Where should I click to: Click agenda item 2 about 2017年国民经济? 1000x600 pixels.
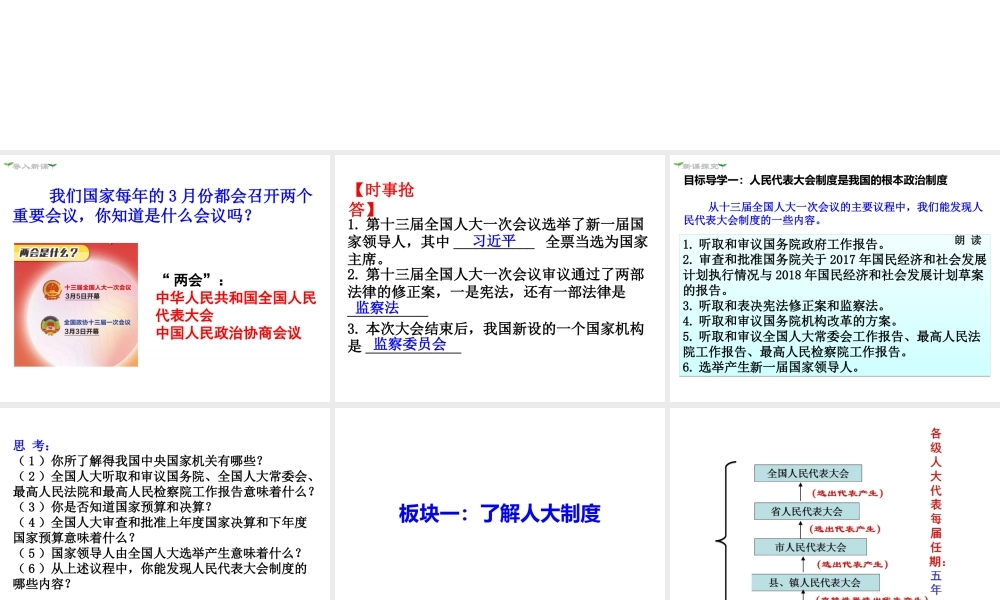pyautogui.click(x=834, y=275)
